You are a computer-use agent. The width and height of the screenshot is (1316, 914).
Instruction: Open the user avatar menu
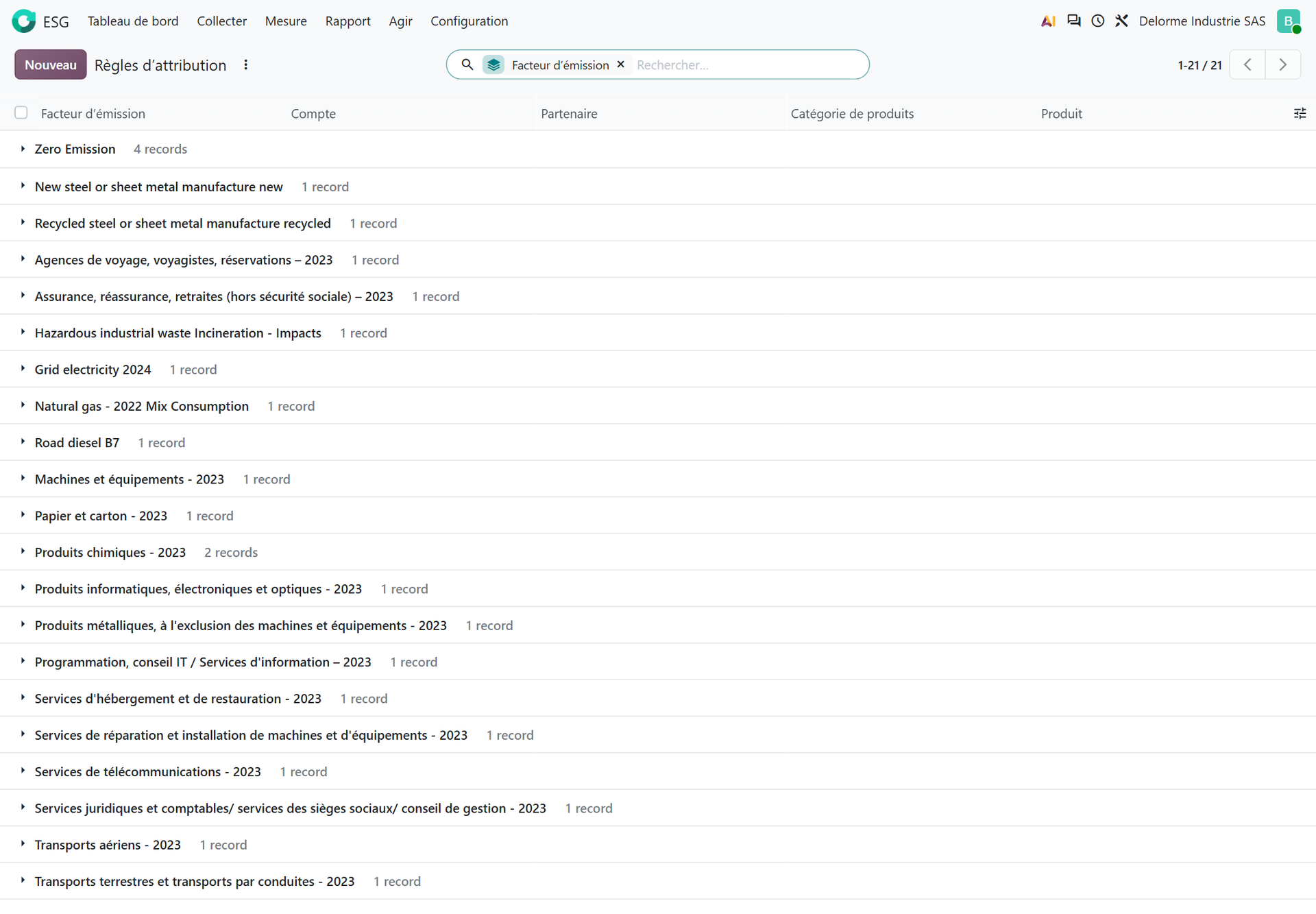[1289, 21]
